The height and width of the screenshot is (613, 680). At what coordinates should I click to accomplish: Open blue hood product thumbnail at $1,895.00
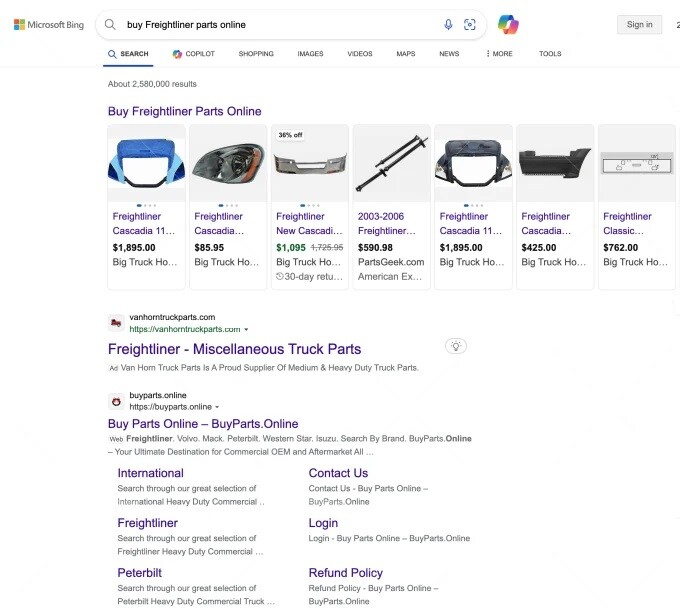point(147,164)
